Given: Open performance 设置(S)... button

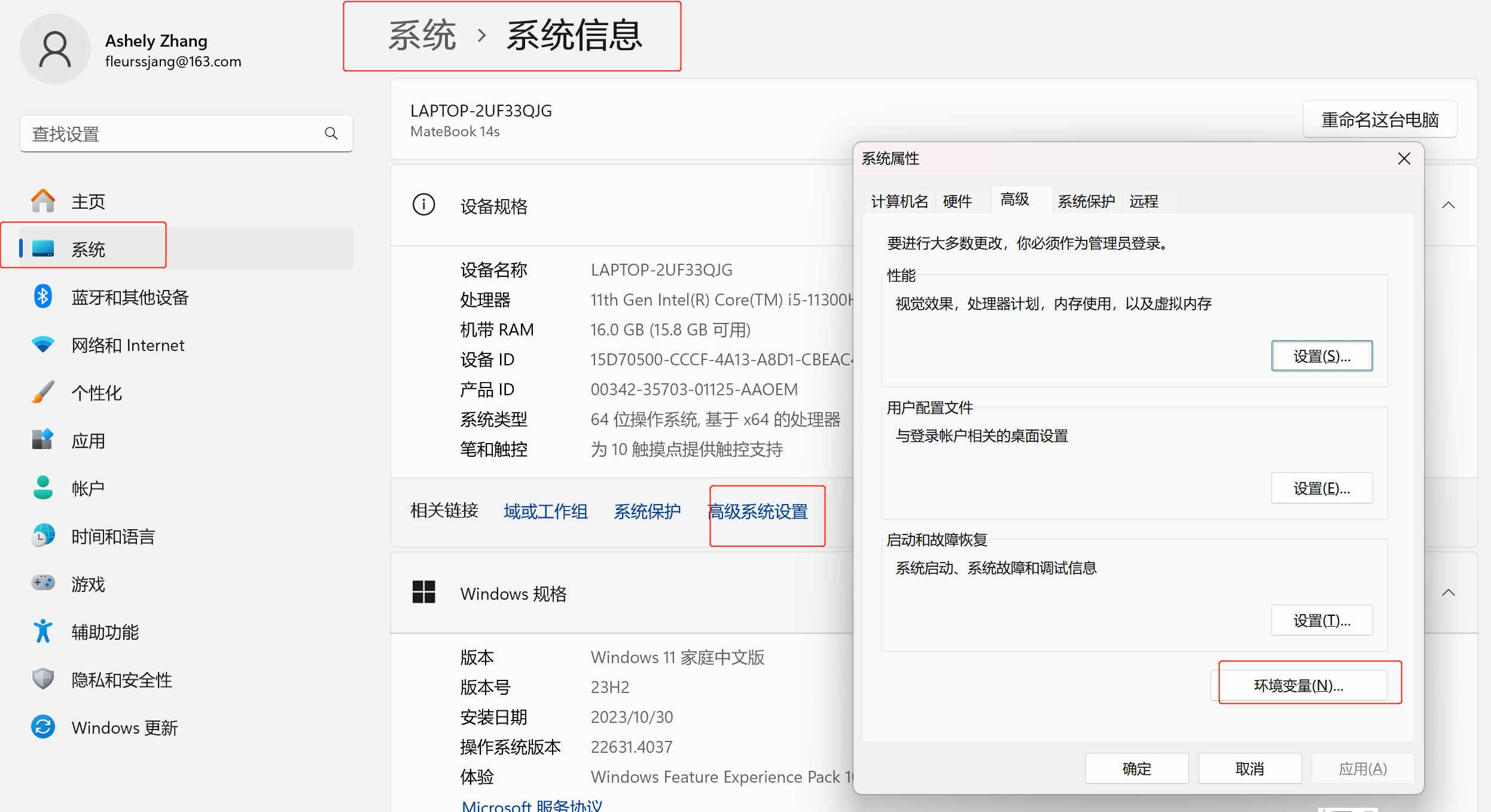Looking at the screenshot, I should point(1321,356).
